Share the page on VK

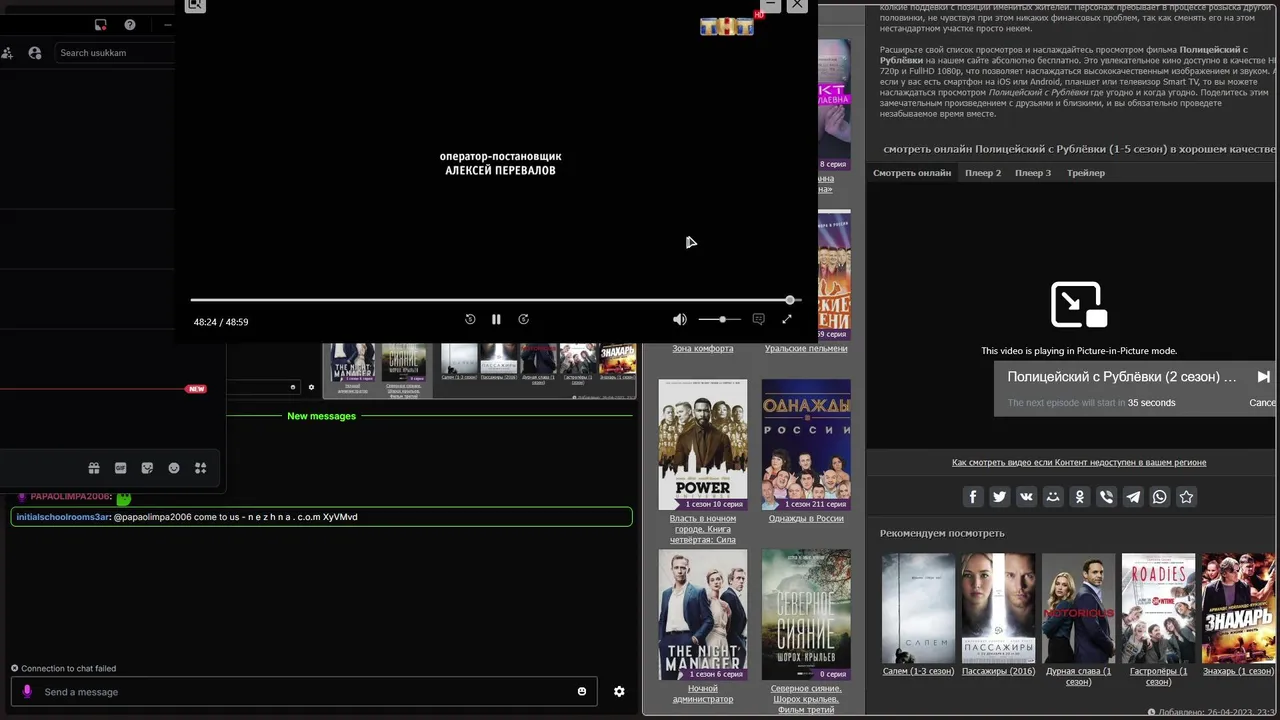pyautogui.click(x=1026, y=497)
